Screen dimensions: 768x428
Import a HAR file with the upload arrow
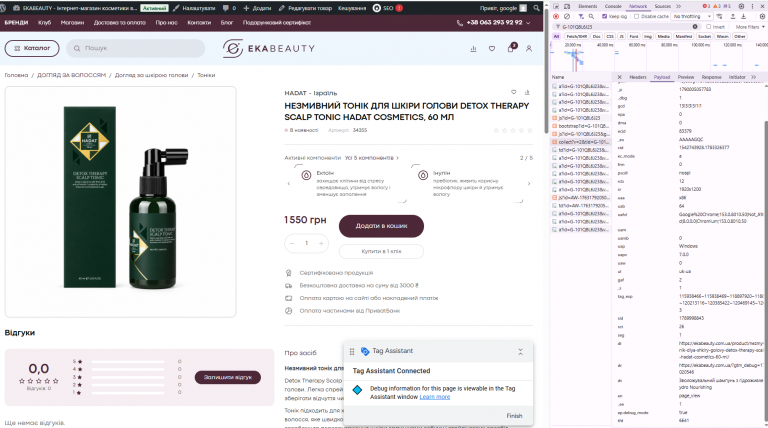coord(733,17)
